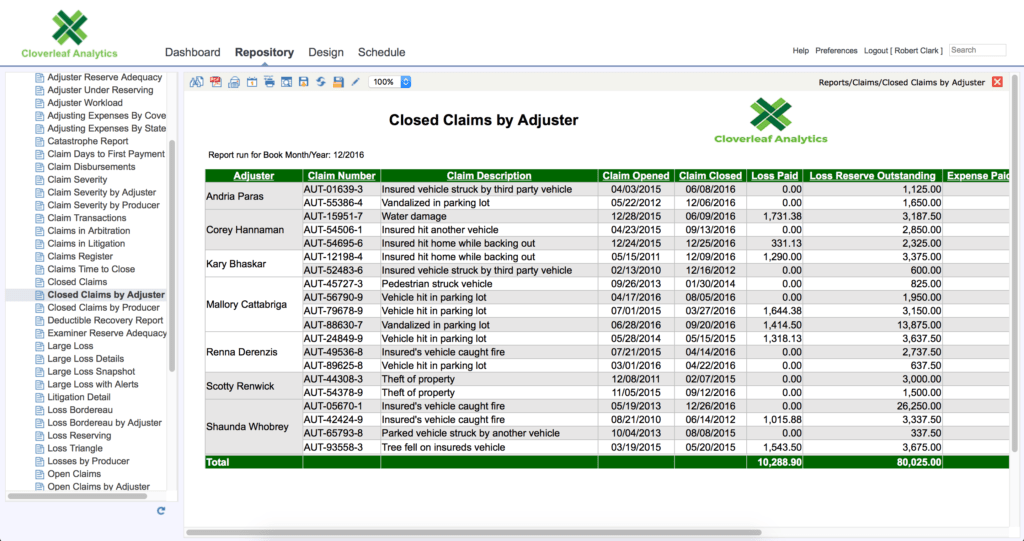Open Claim Severity by Adjuster report

coord(101,192)
